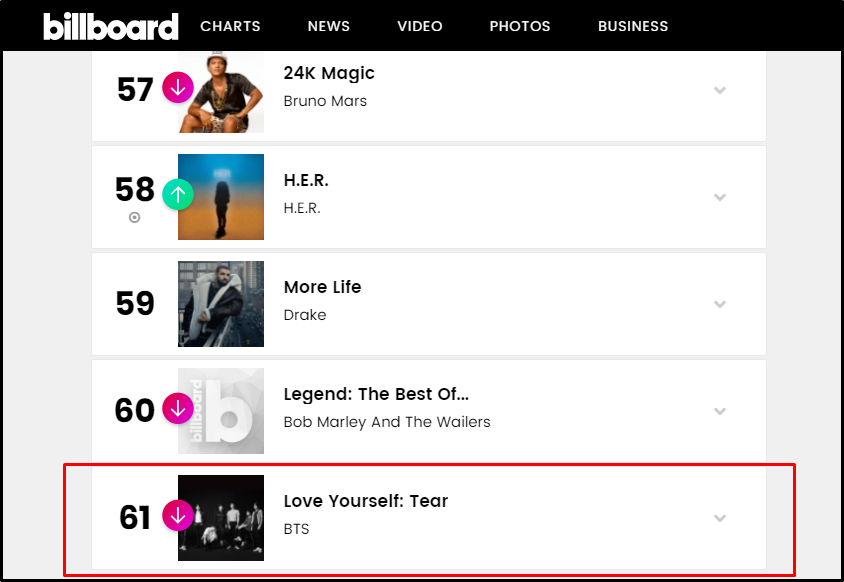Expand the Love Yourself: Tear entry
The image size is (844, 582).
click(719, 518)
